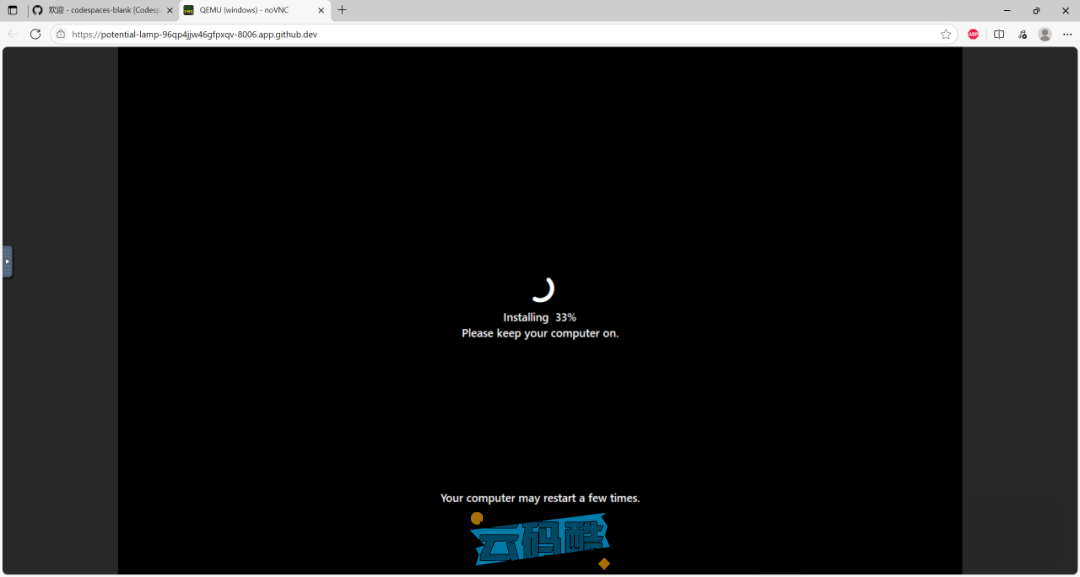Screen dimensions: 1080x577
Task: Add this page to favorites with star
Action: click(x=945, y=34)
